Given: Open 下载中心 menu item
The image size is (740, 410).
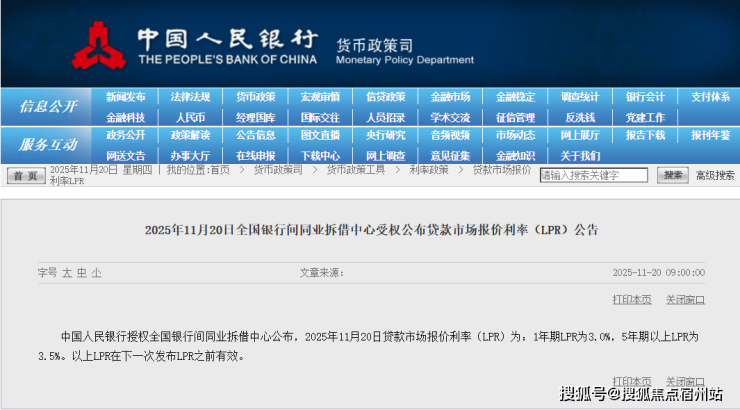Looking at the screenshot, I should pos(320,156).
